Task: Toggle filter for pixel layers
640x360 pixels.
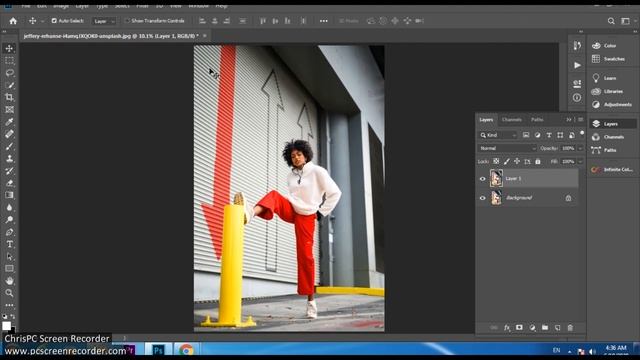Action: 526,135
